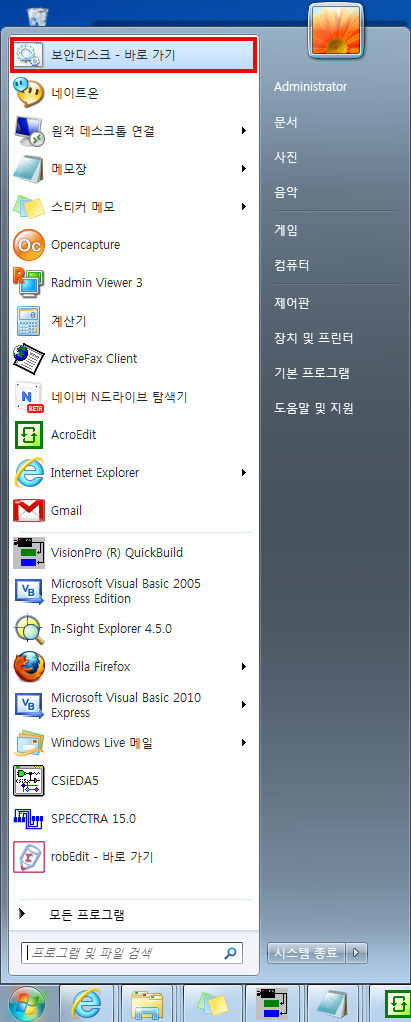This screenshot has height=1022, width=411.
Task: Open the Mozilla Firefox icon
Action: (x=29, y=667)
